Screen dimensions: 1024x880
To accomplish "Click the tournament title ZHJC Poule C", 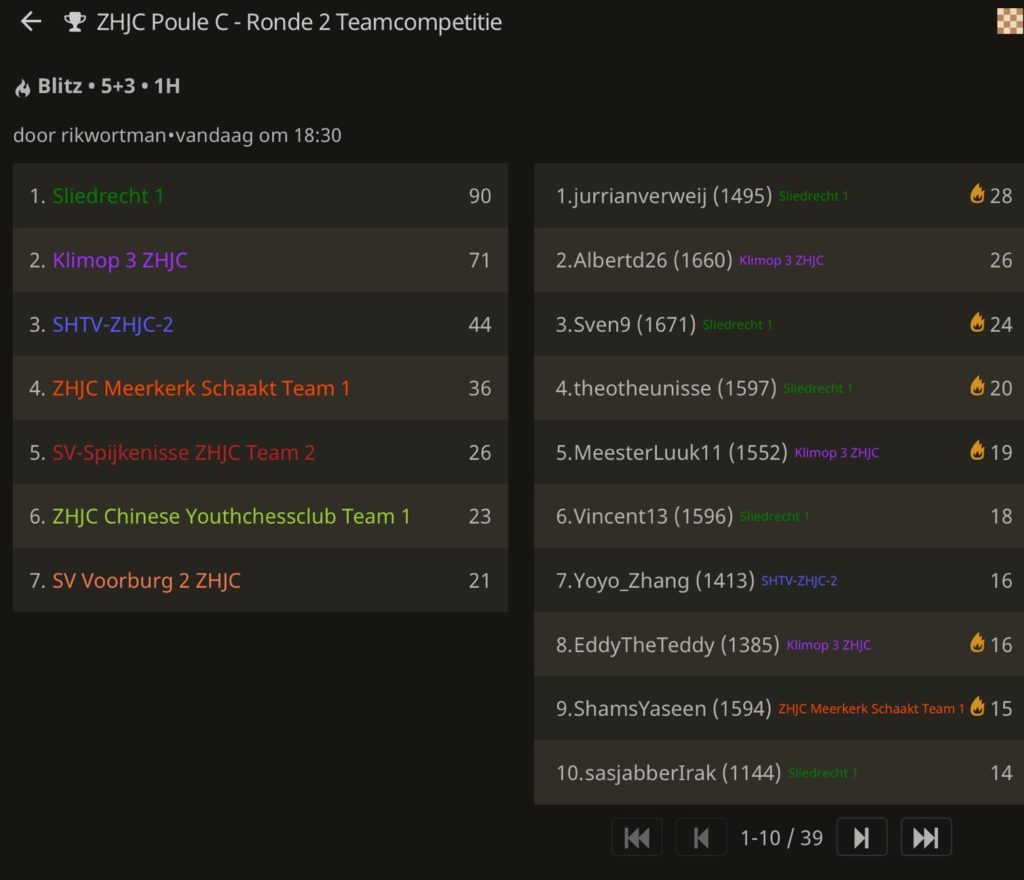I will click(299, 22).
